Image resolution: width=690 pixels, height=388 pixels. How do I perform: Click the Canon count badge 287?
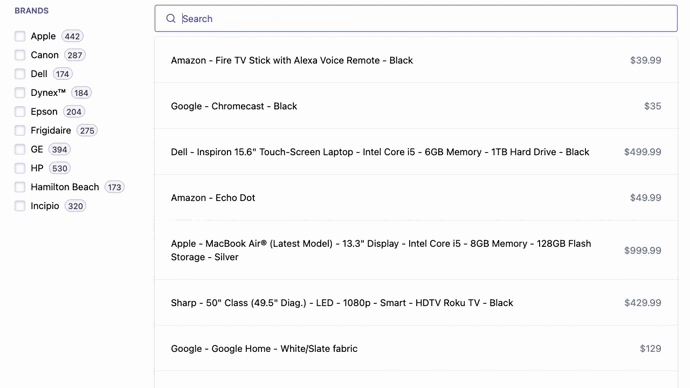(75, 55)
